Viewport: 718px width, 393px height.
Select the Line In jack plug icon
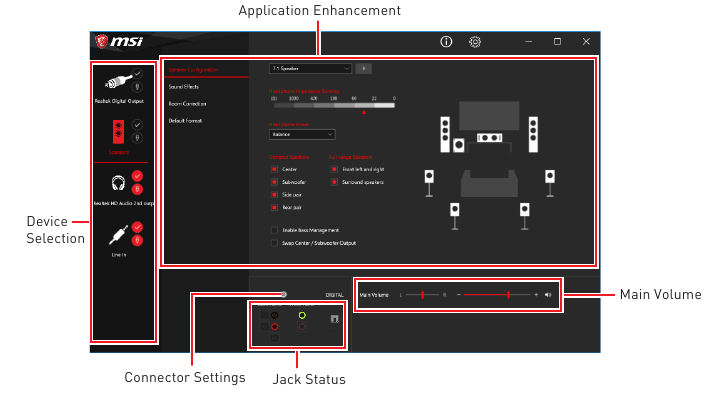tap(118, 235)
